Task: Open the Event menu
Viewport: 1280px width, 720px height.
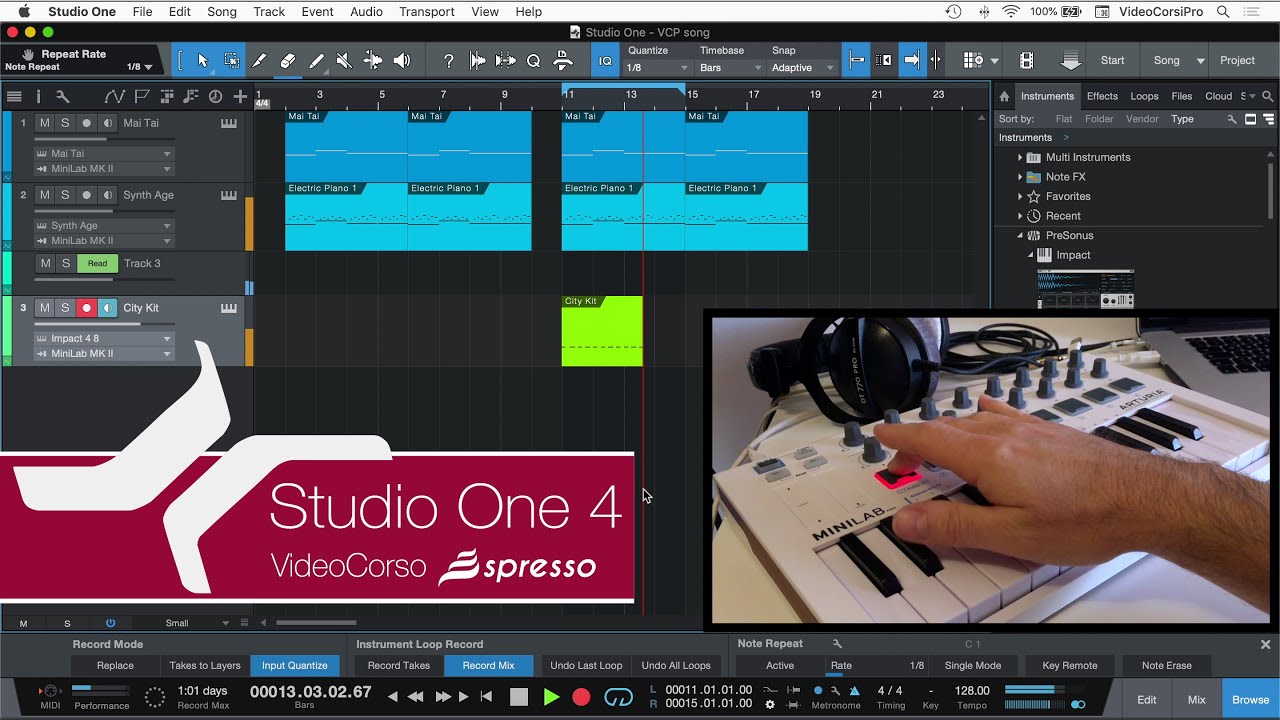Action: click(317, 12)
